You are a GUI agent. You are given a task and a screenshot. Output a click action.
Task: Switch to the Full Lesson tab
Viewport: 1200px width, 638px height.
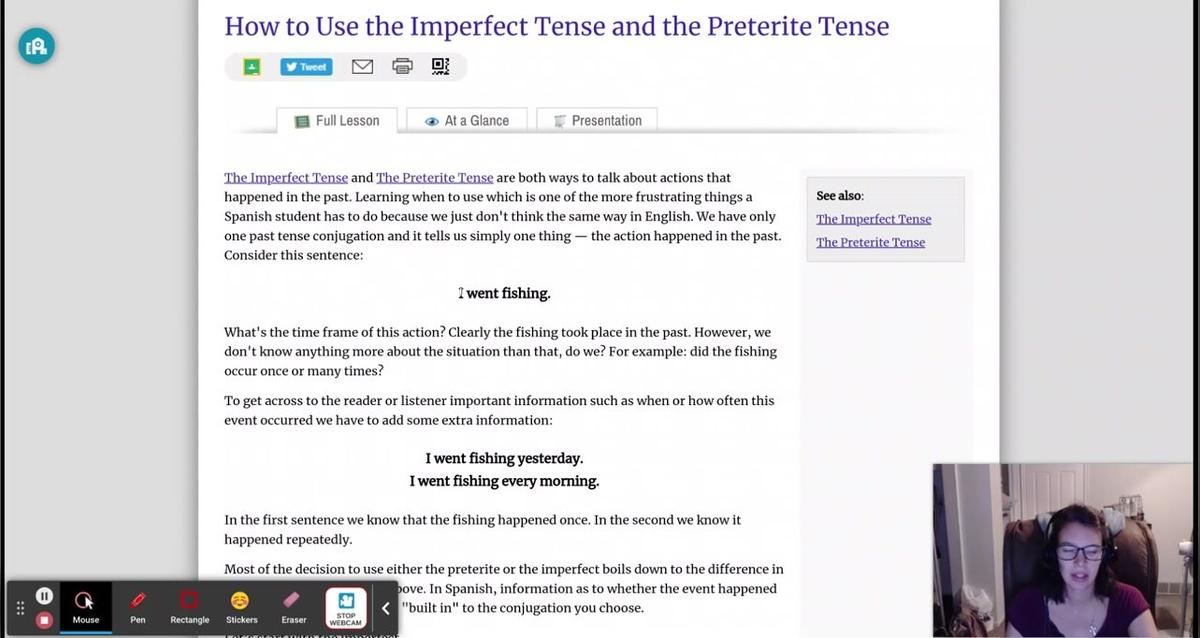click(337, 121)
